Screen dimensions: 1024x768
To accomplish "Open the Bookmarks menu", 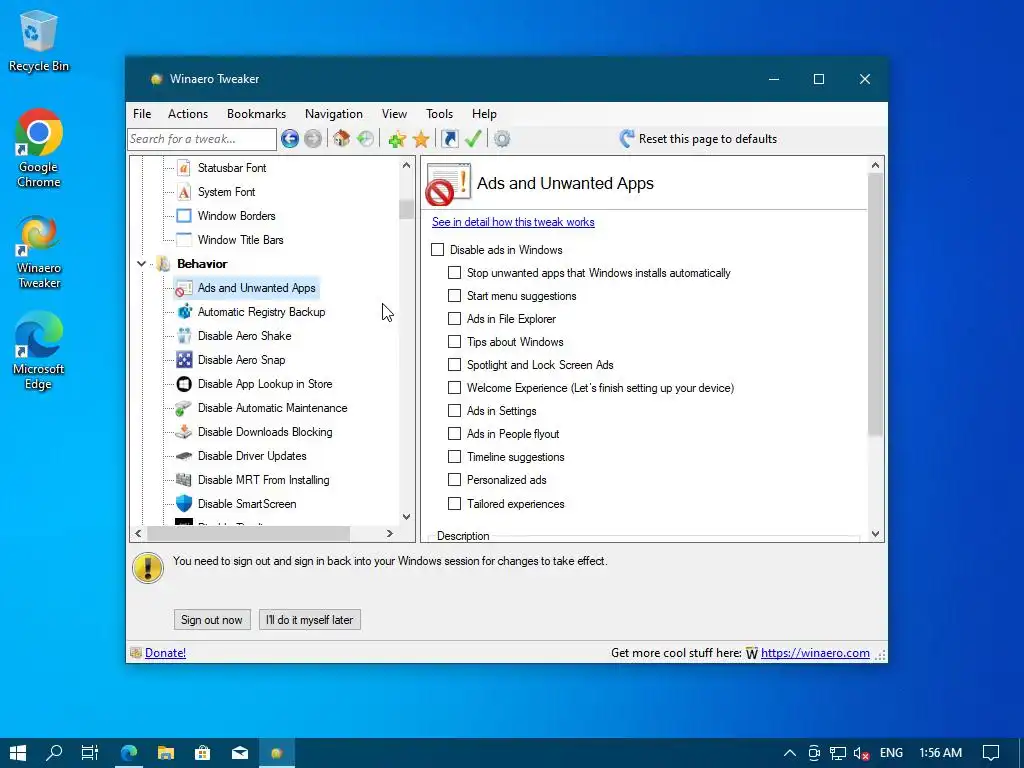I will coord(256,114).
